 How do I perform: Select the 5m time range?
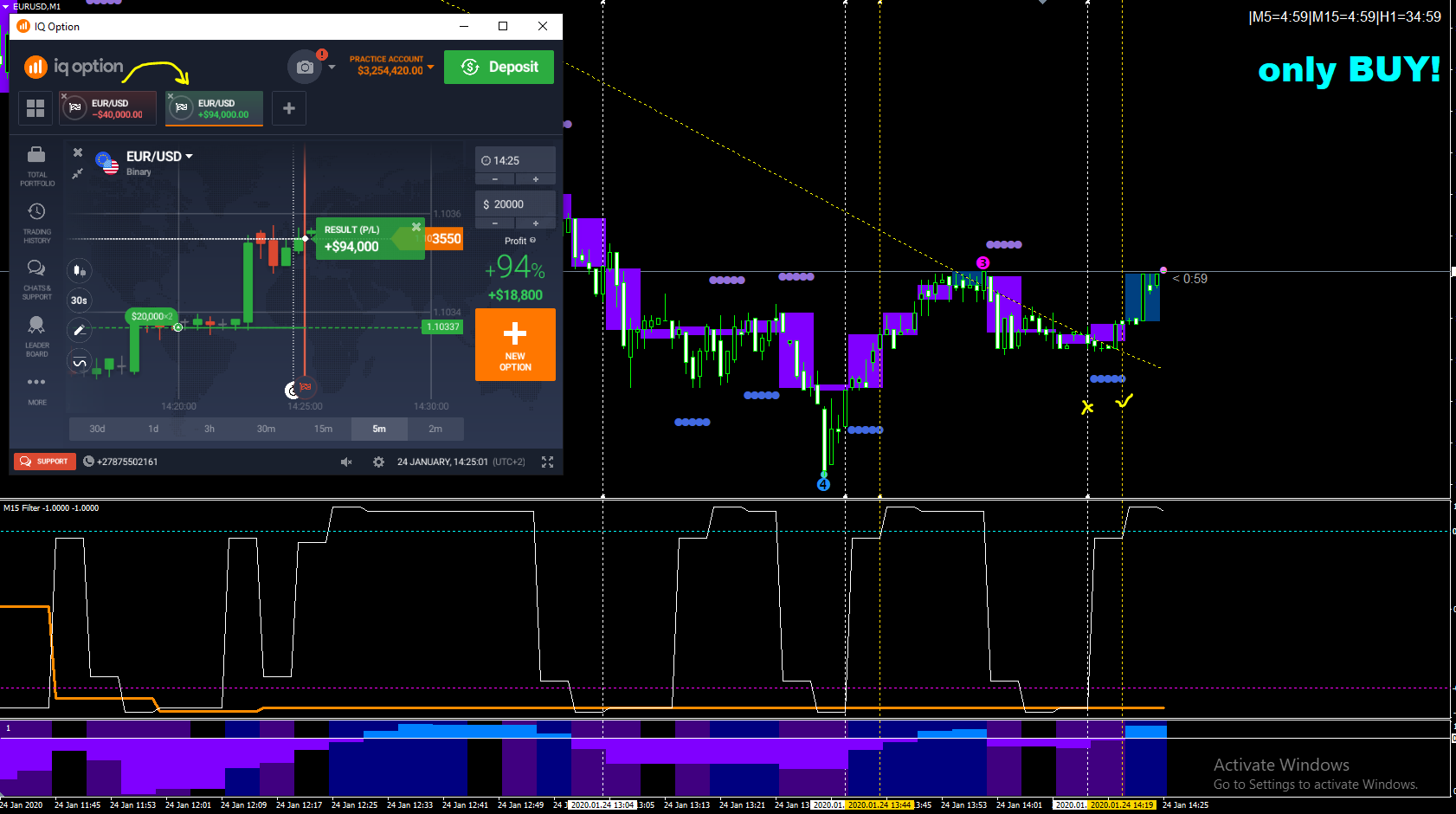[x=379, y=429]
